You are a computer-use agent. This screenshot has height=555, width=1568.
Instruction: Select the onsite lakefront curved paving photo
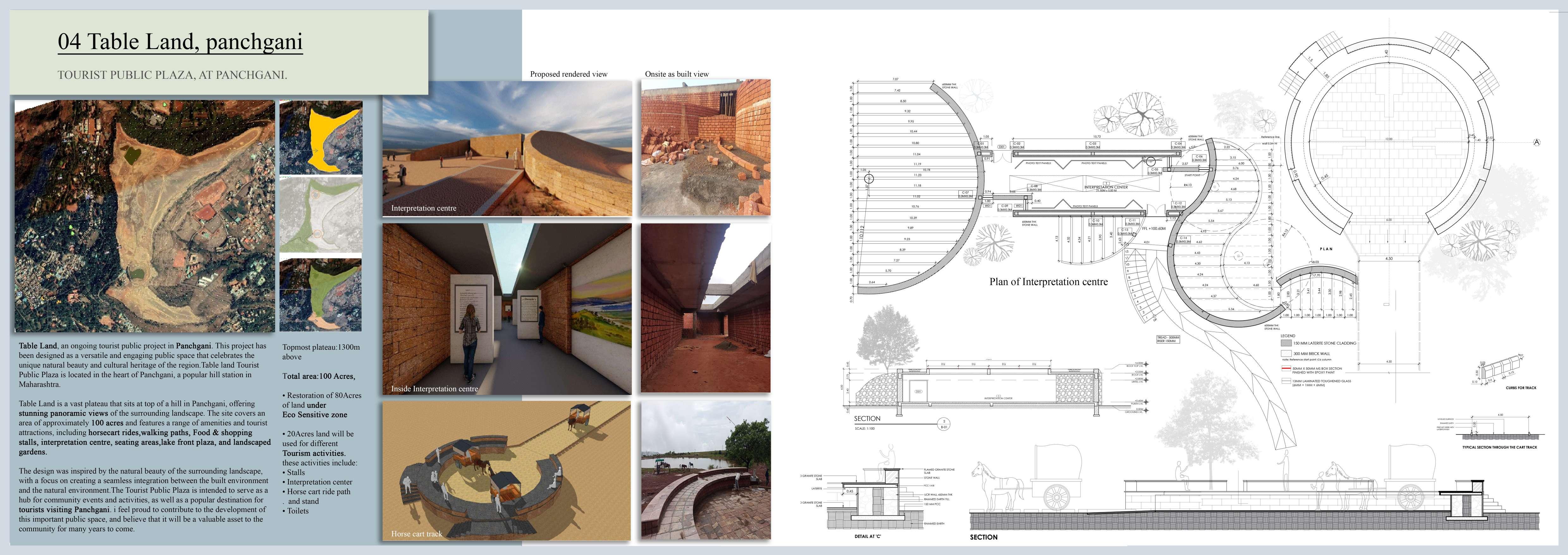(x=705, y=470)
